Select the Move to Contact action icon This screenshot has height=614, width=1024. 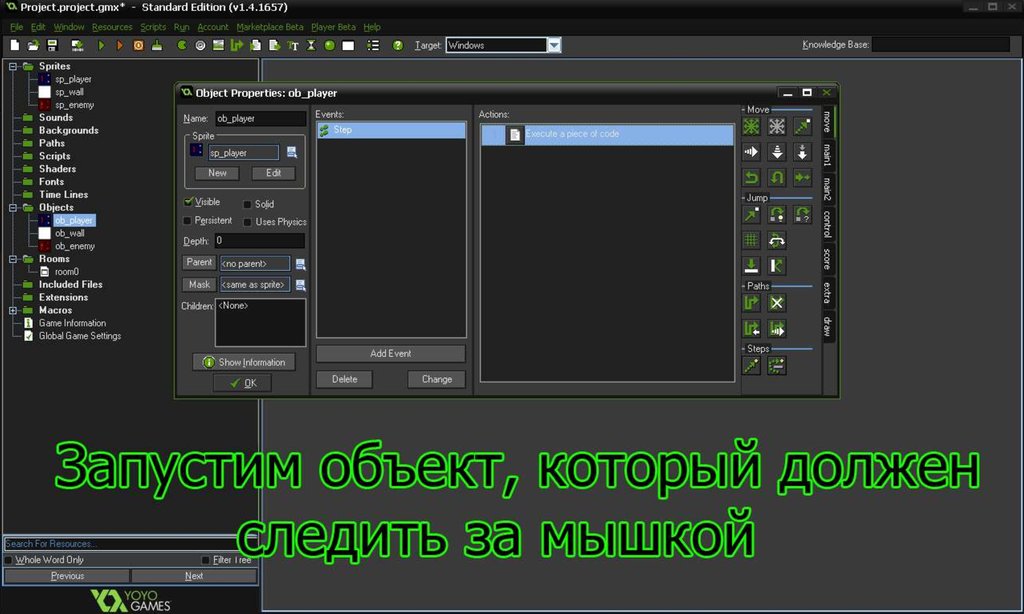click(751, 265)
